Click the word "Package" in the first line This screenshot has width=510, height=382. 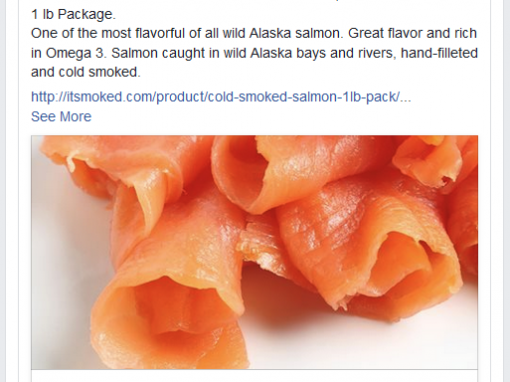point(85,14)
